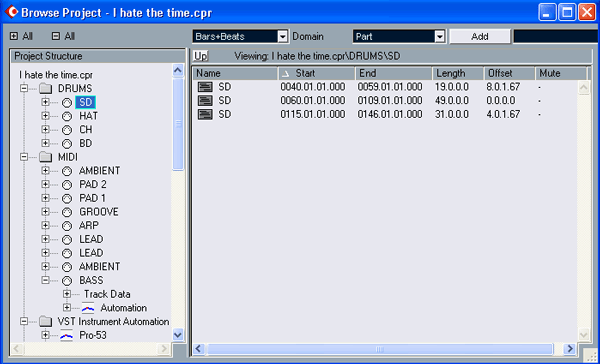This screenshot has height=364, width=600.
Task: Collapse the BASS track
Action: click(x=46, y=281)
